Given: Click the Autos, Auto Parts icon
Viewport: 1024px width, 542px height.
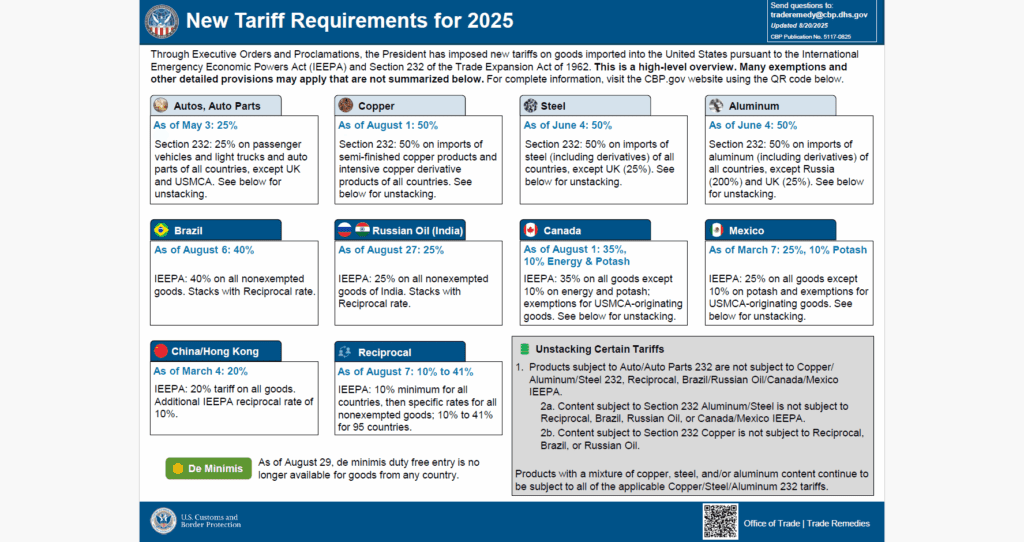Looking at the screenshot, I should point(160,105).
